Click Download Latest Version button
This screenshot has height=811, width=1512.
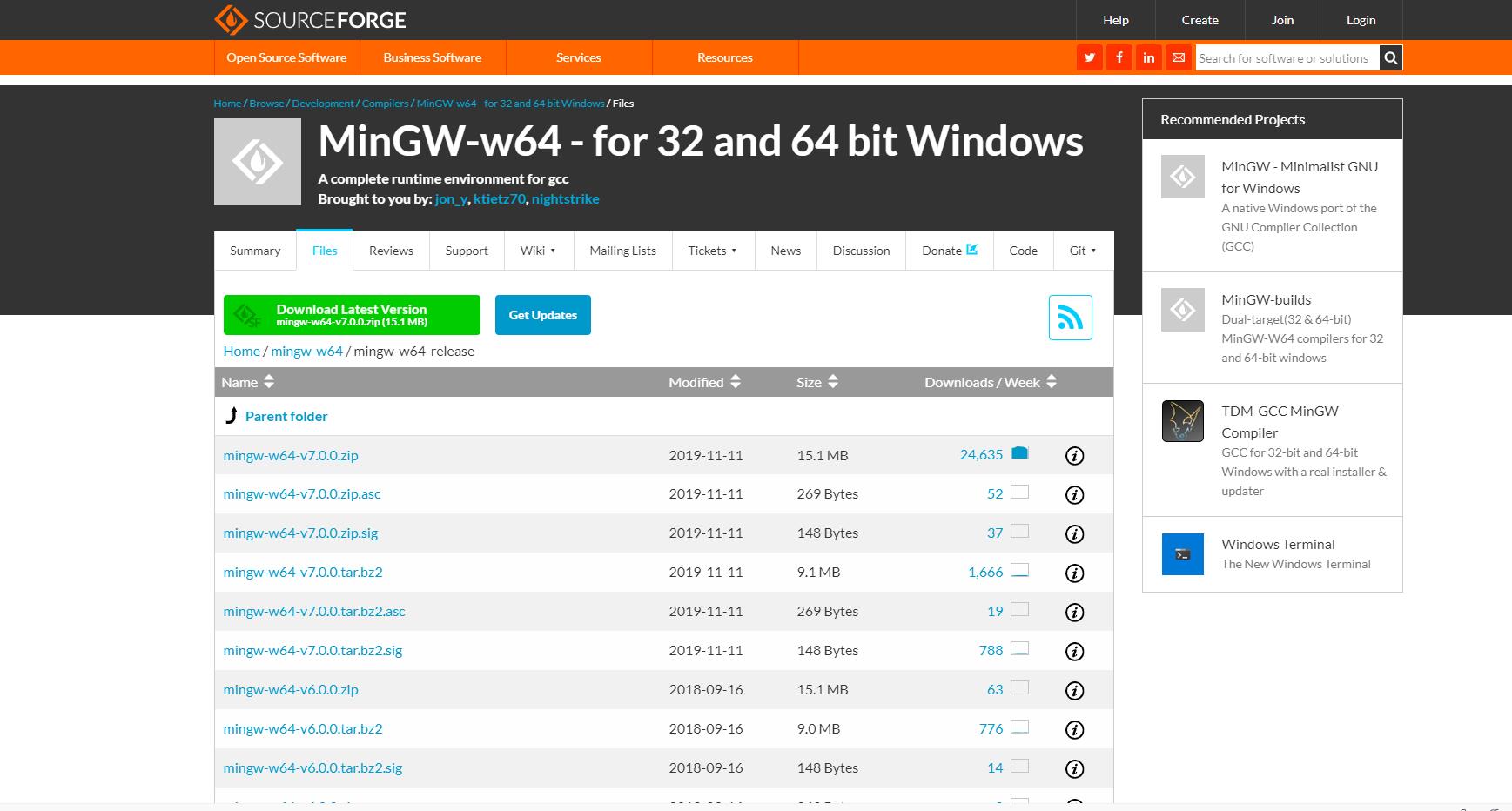(x=352, y=314)
